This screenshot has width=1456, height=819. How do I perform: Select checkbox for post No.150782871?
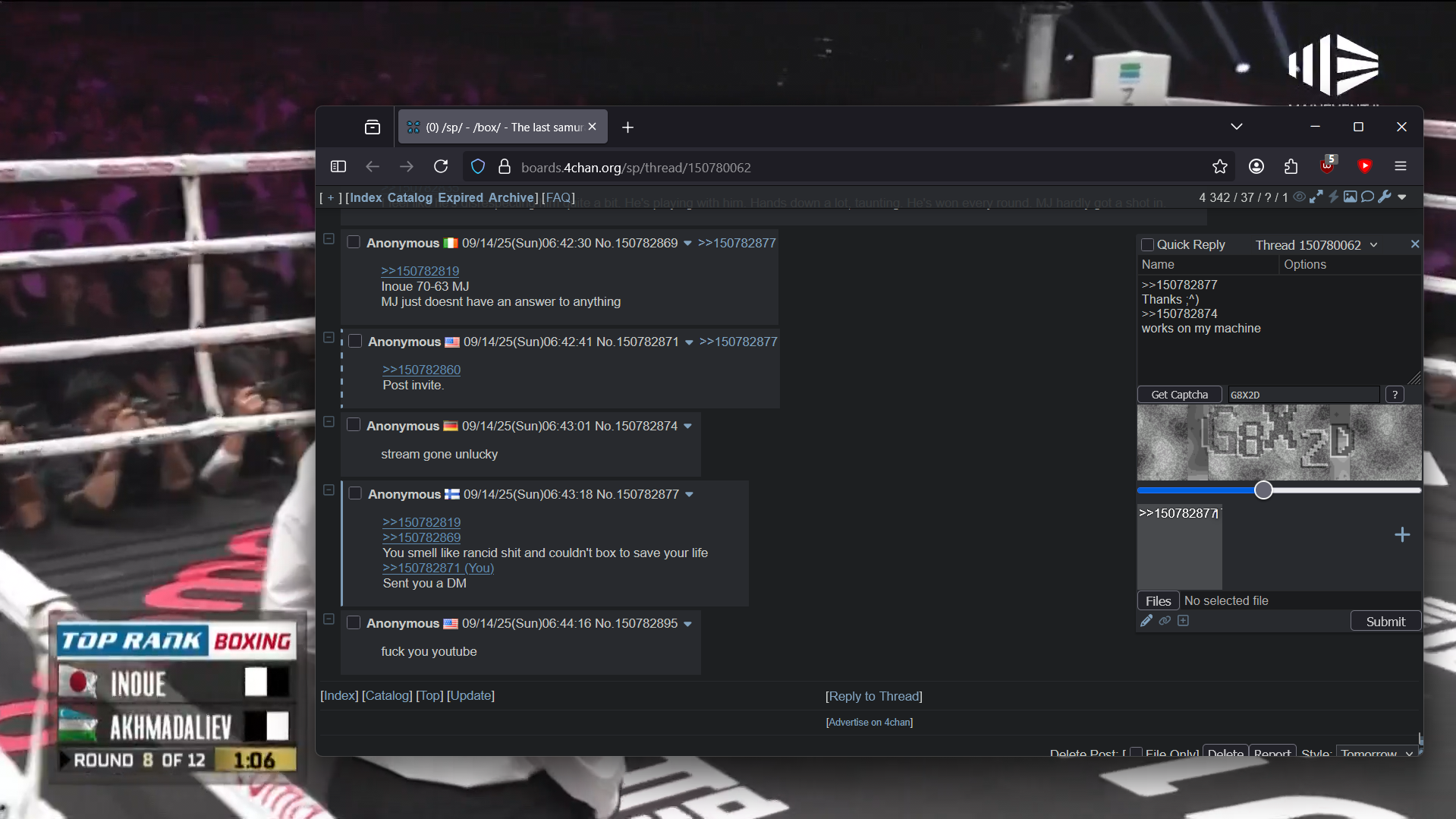355,341
